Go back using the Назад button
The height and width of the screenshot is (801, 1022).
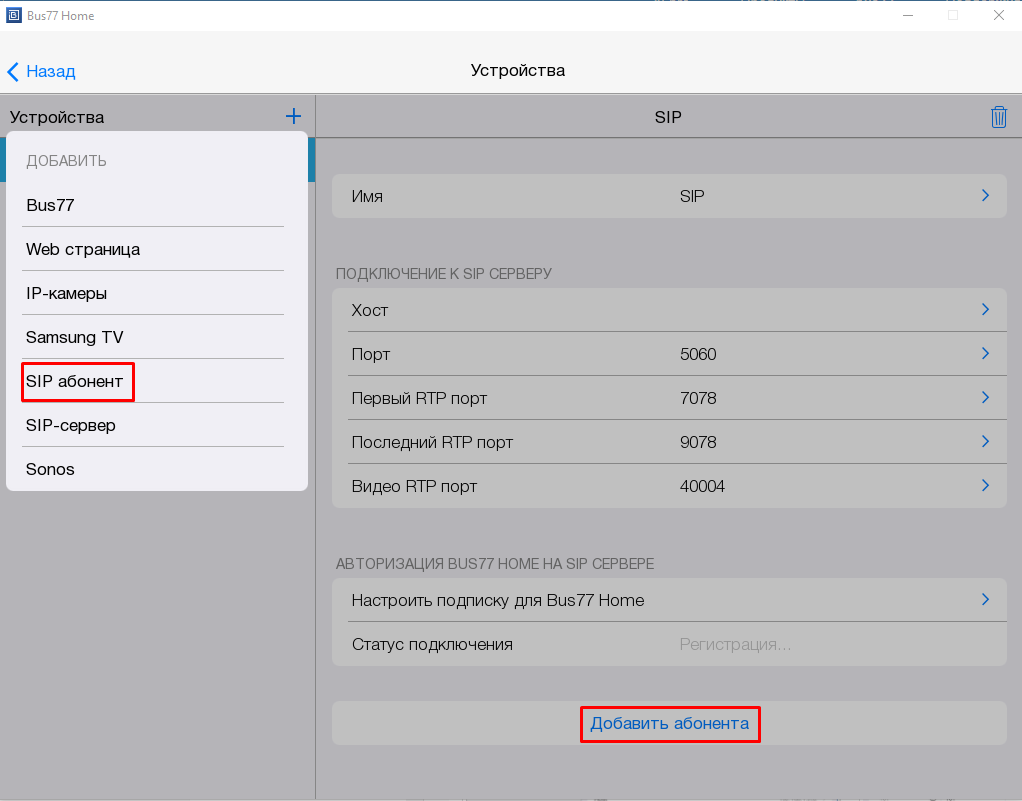click(x=41, y=71)
